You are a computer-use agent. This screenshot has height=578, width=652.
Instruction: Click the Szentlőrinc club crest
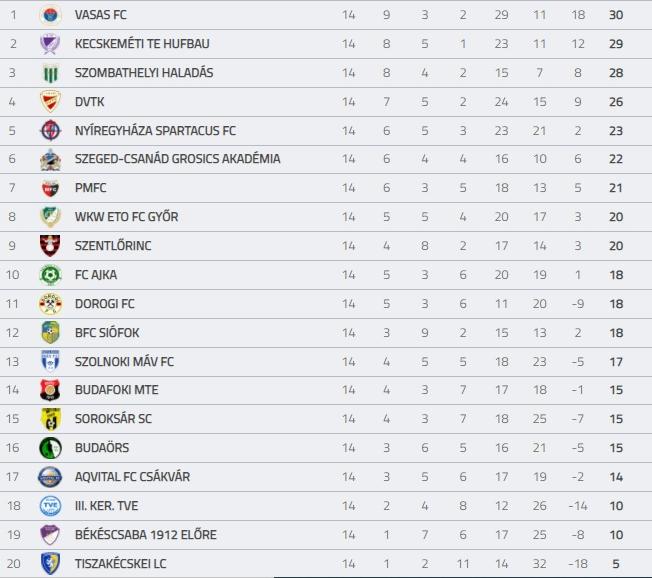50,246
